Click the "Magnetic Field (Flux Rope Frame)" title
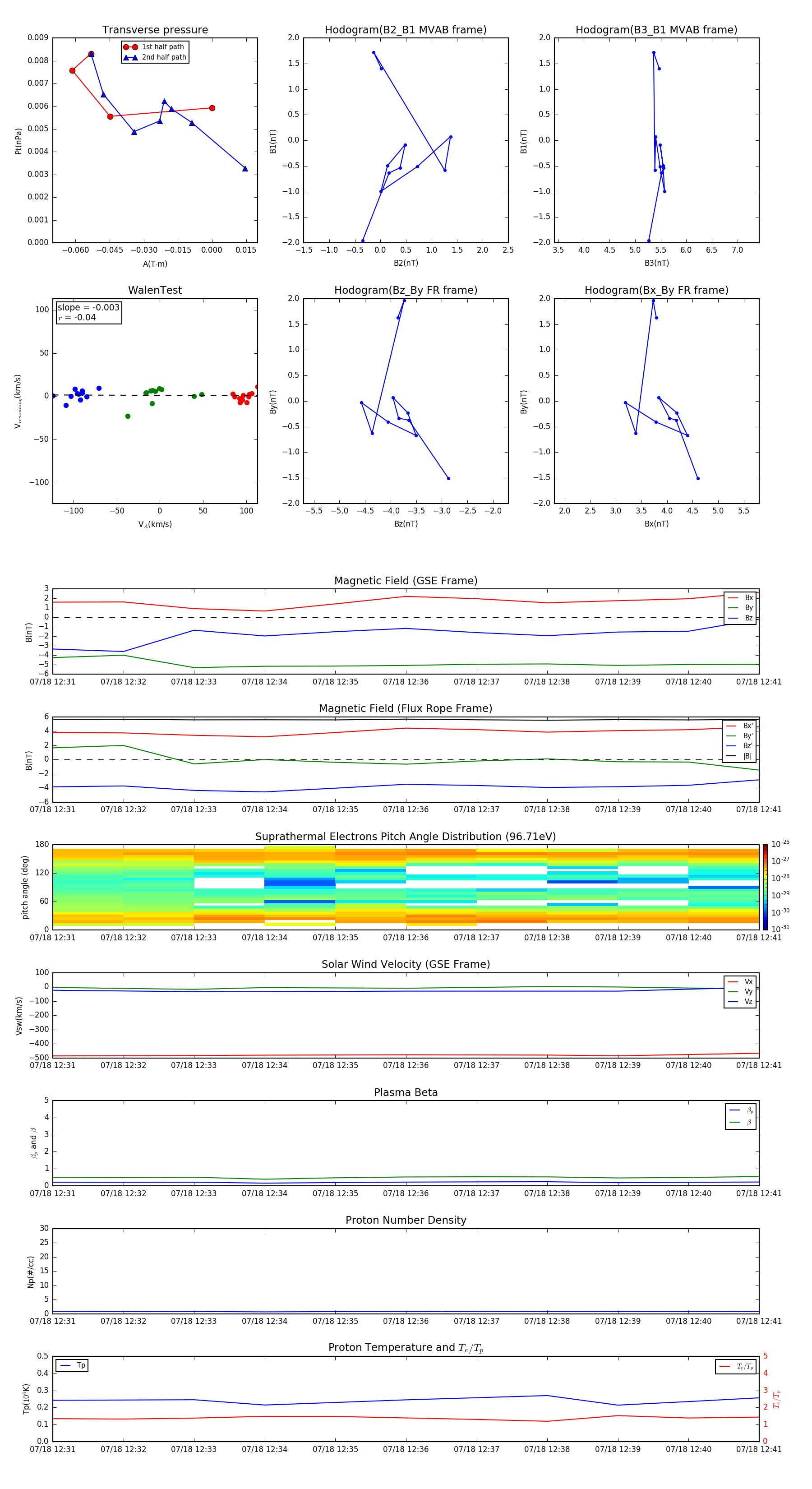This screenshot has width=812, height=1489. pyautogui.click(x=406, y=709)
